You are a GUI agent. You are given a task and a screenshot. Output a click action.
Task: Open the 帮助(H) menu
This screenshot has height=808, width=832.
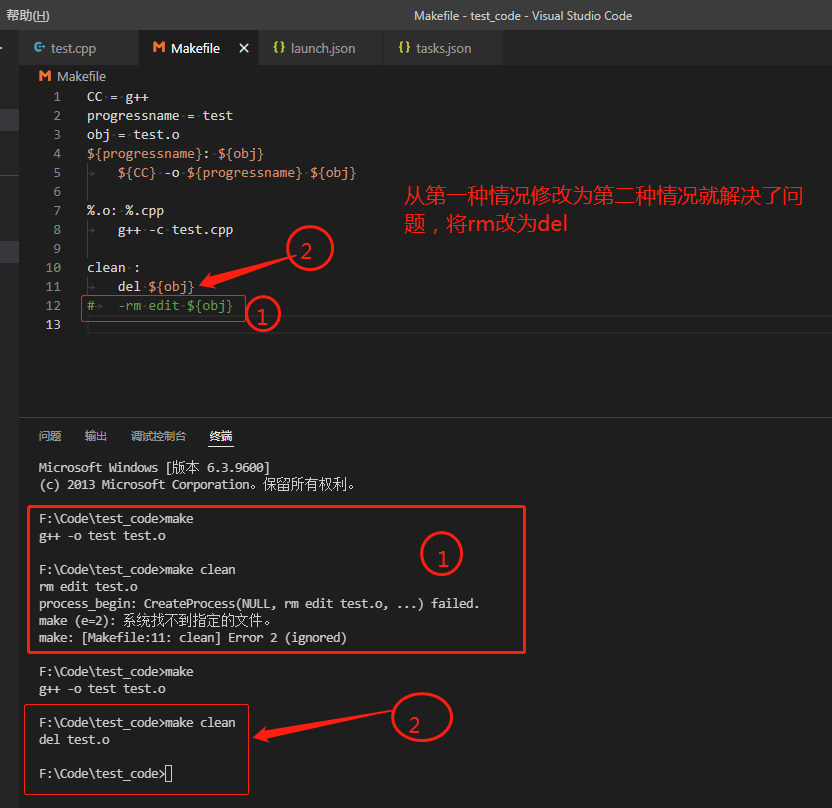click(27, 16)
